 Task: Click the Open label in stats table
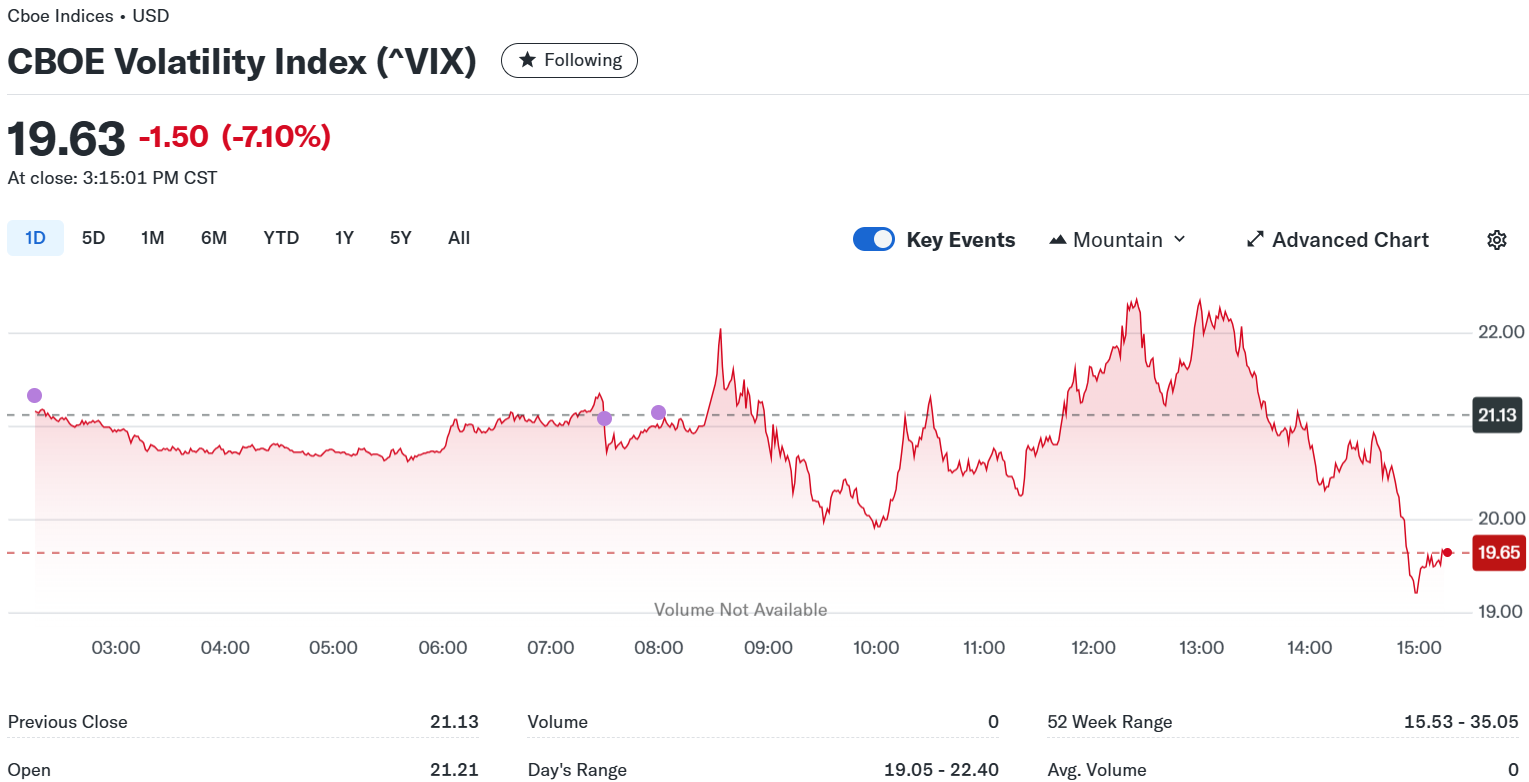[29, 770]
